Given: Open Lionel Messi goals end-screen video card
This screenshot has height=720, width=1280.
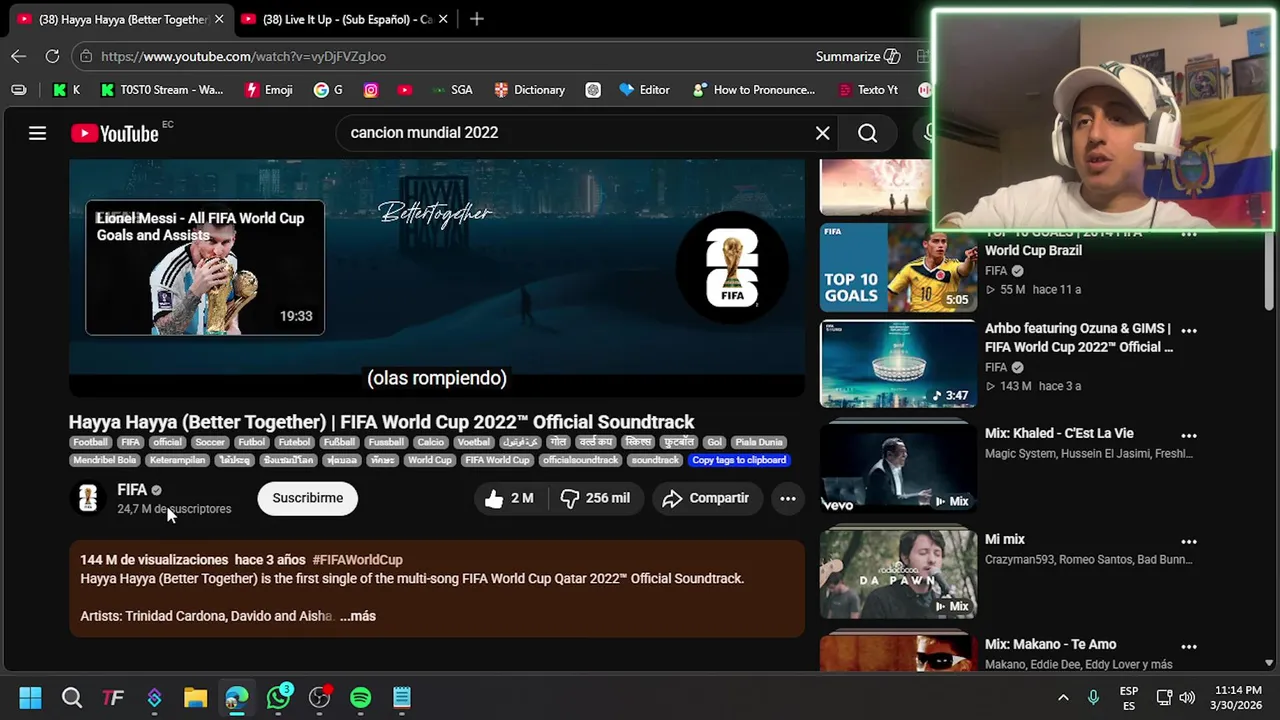Looking at the screenshot, I should 205,268.
